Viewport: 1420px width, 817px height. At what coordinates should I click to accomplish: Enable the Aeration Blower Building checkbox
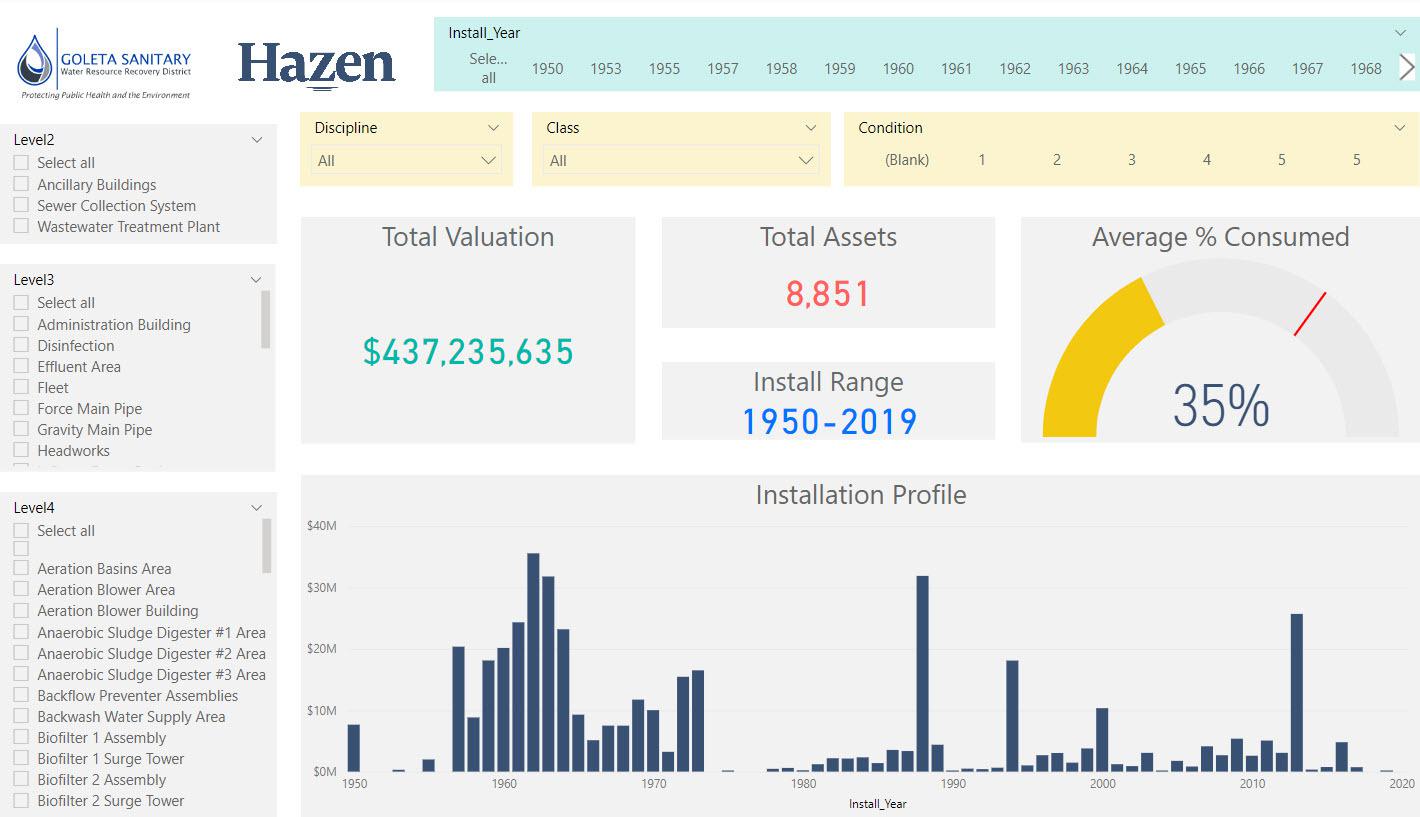pyautogui.click(x=21, y=610)
